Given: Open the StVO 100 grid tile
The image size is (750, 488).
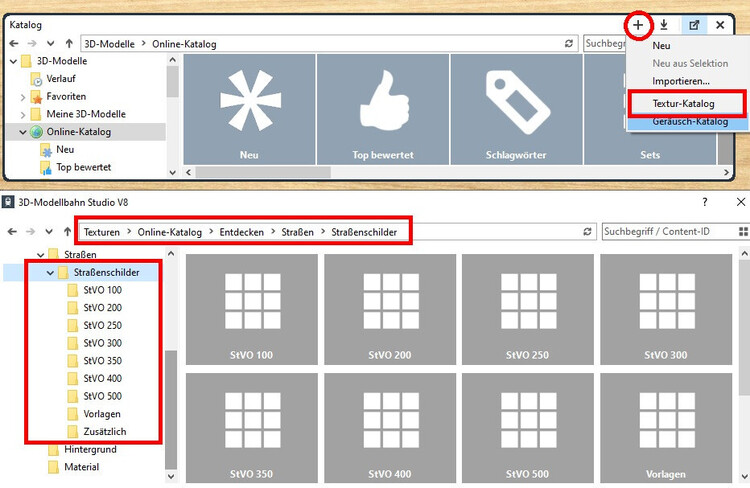Looking at the screenshot, I should [252, 309].
